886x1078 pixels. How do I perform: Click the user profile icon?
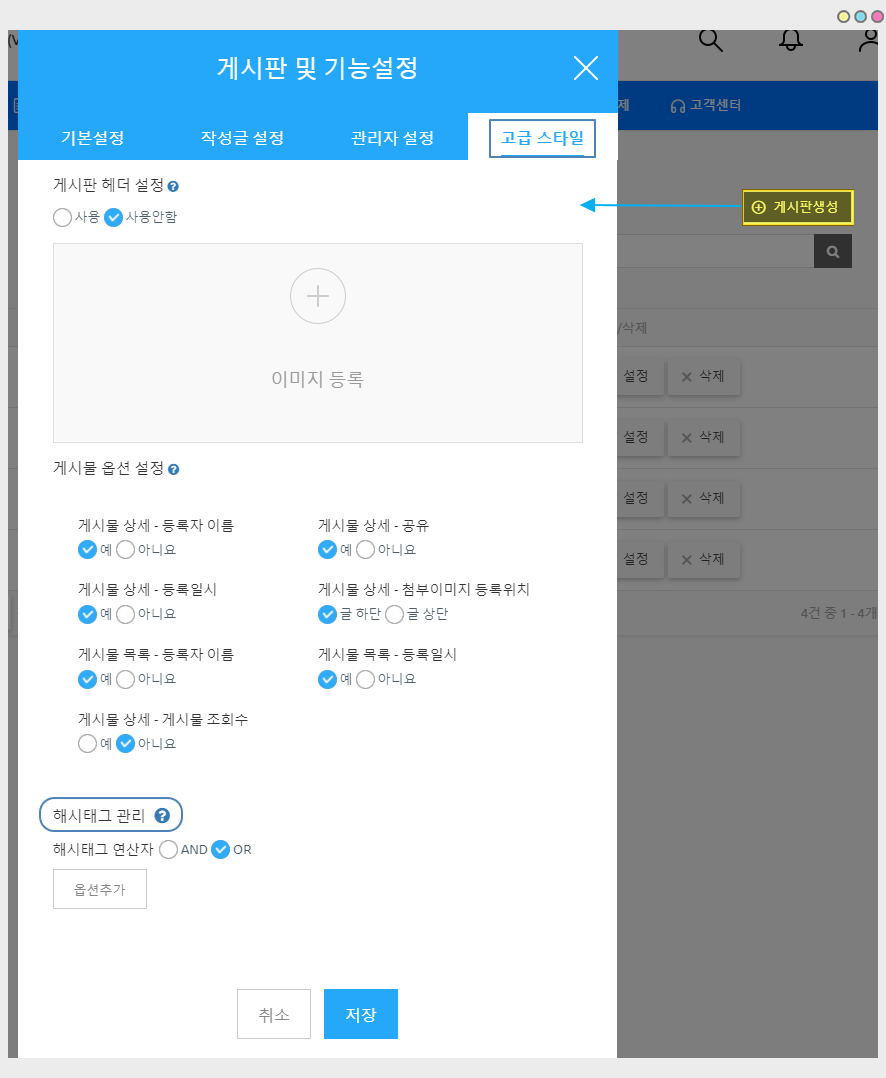(x=869, y=40)
